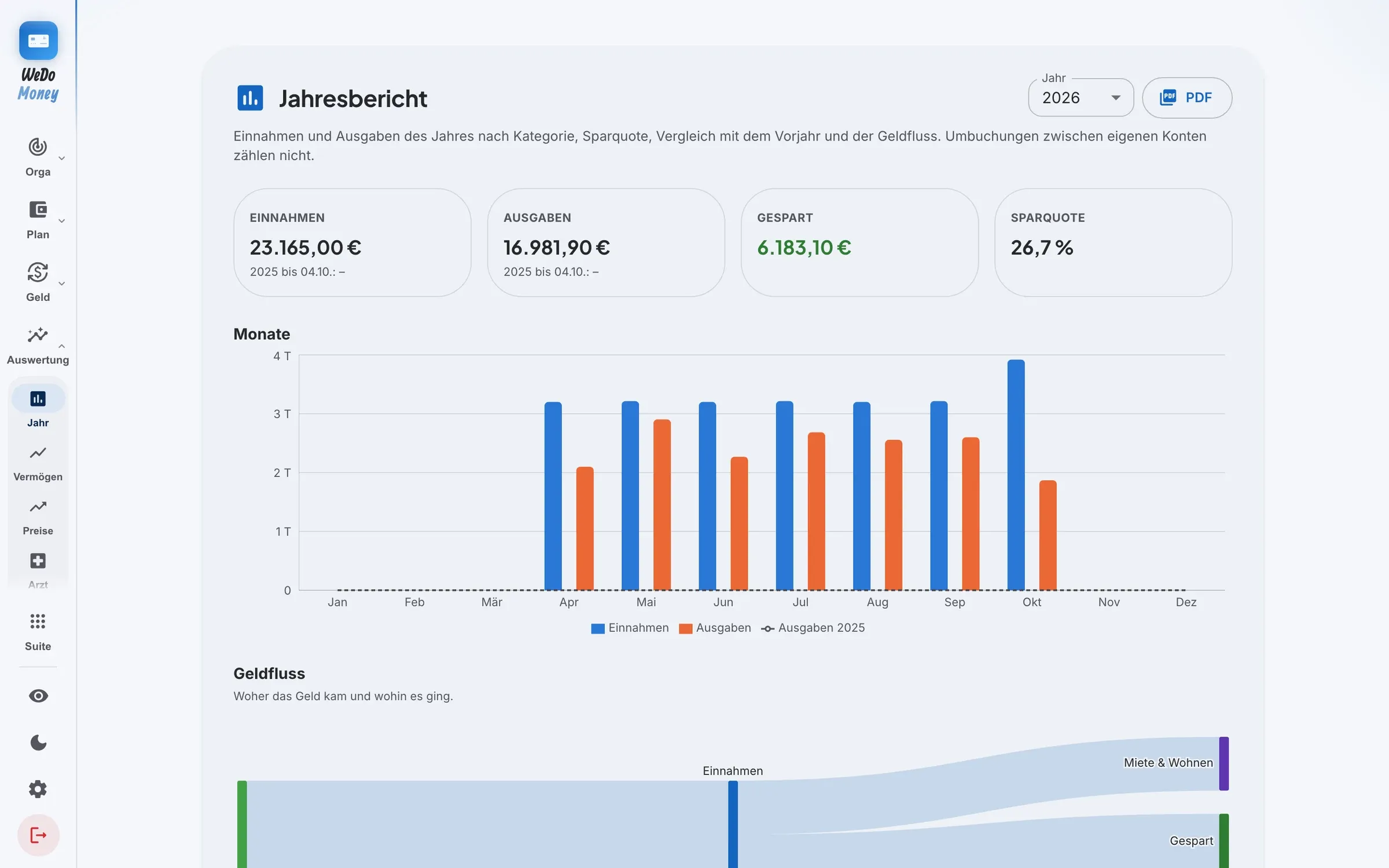This screenshot has width=1389, height=868.
Task: Click the red logout icon
Action: (38, 835)
